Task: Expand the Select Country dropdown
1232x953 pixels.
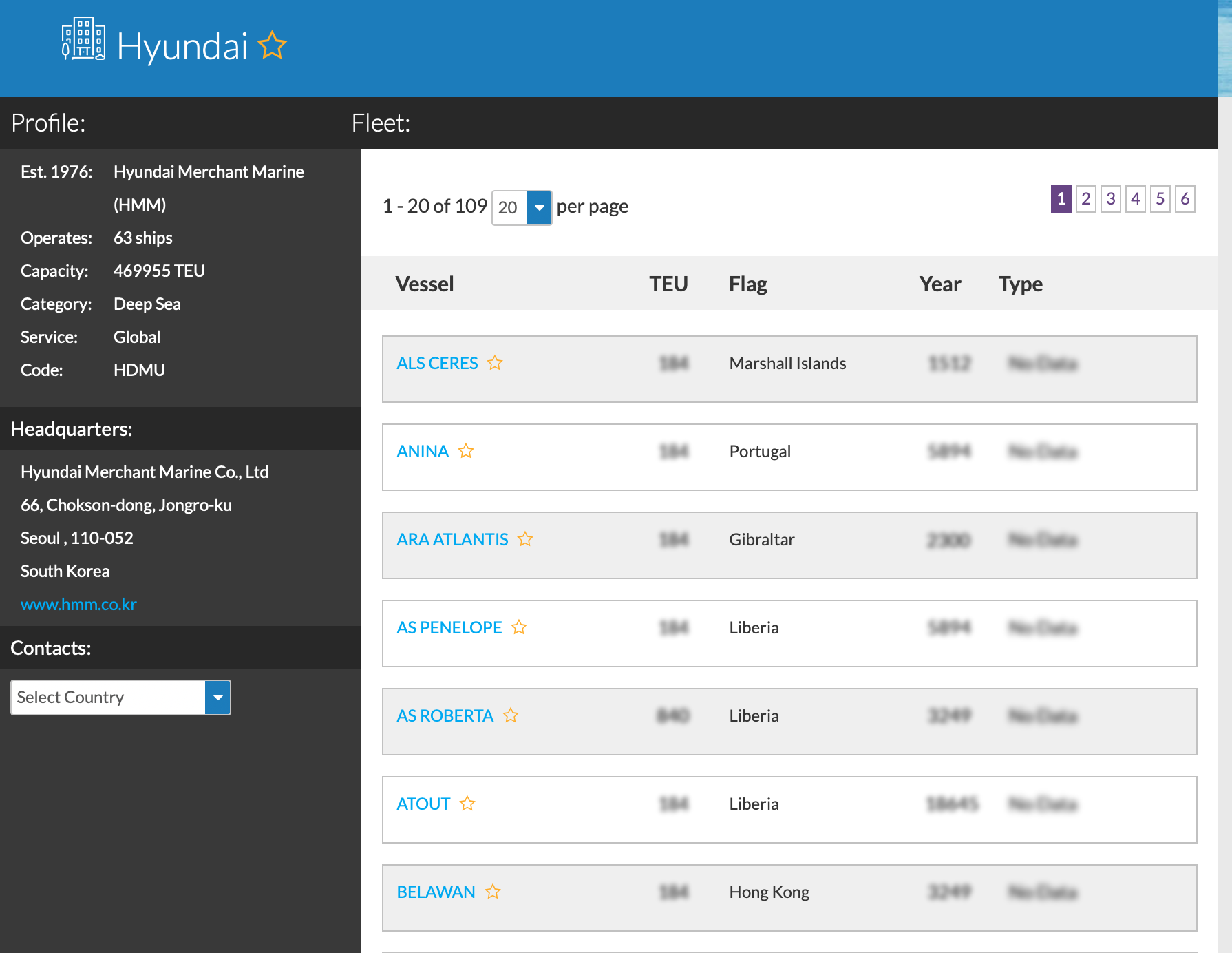Action: (217, 698)
